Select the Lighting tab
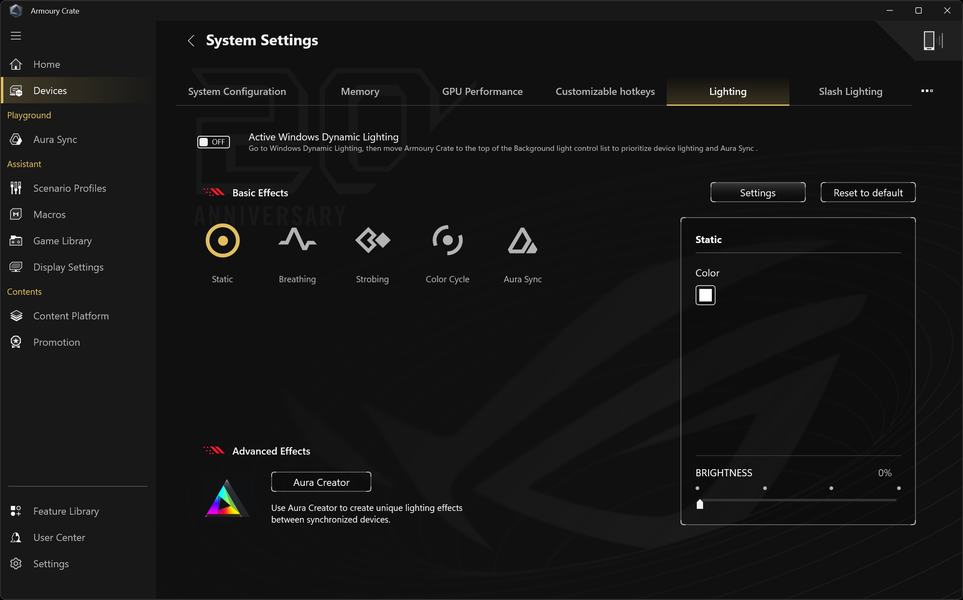This screenshot has height=600, width=963. click(728, 92)
